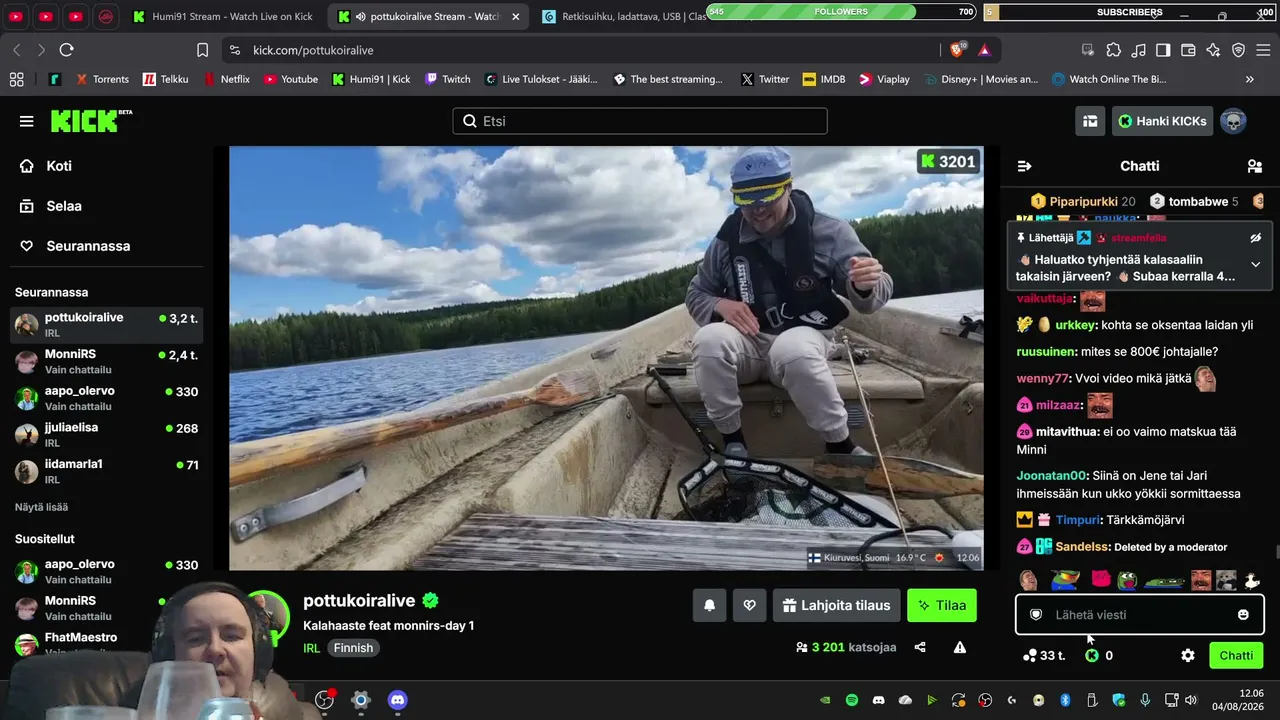Open channel points showing 33 t.
The width and height of the screenshot is (1280, 720).
point(1043,656)
